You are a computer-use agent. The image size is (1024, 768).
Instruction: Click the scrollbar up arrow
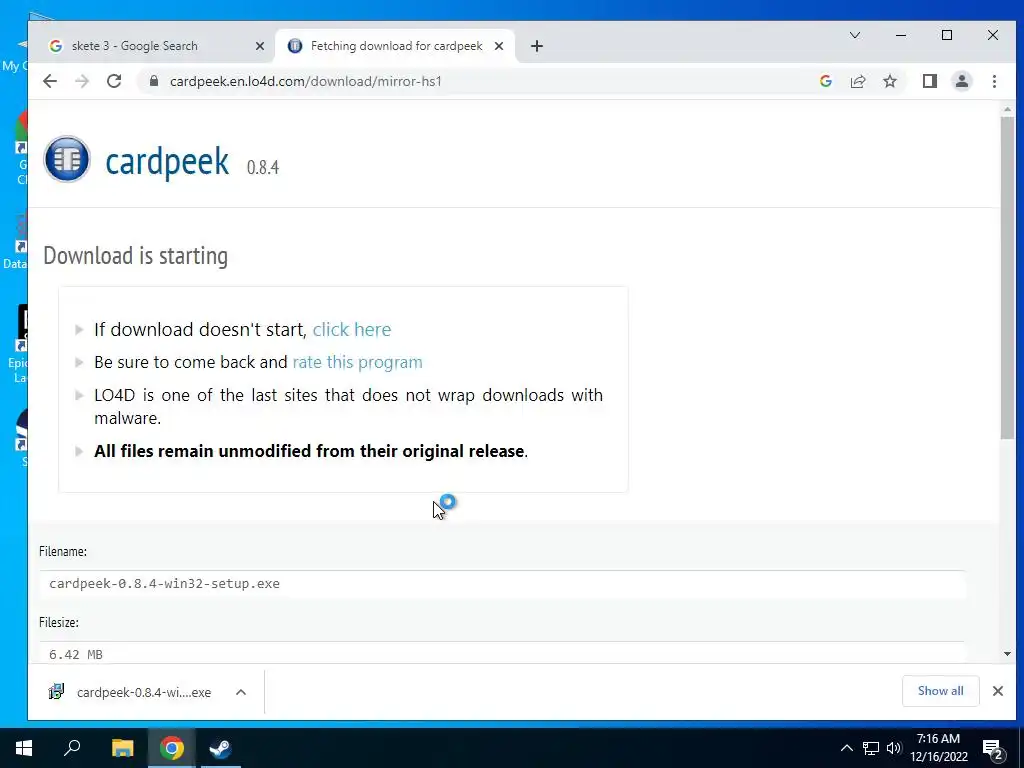click(x=1007, y=109)
